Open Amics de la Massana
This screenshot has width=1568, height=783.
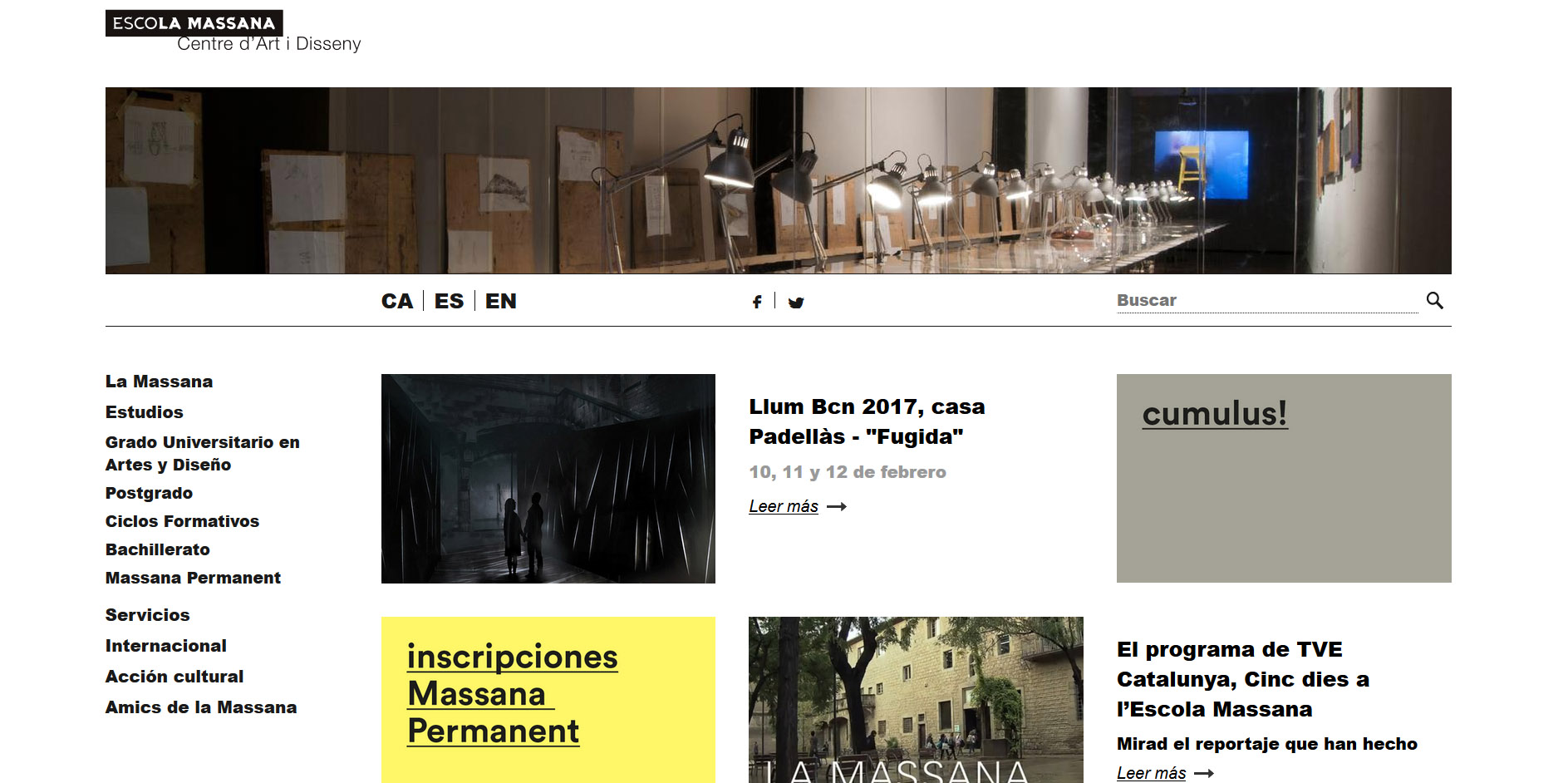point(201,707)
